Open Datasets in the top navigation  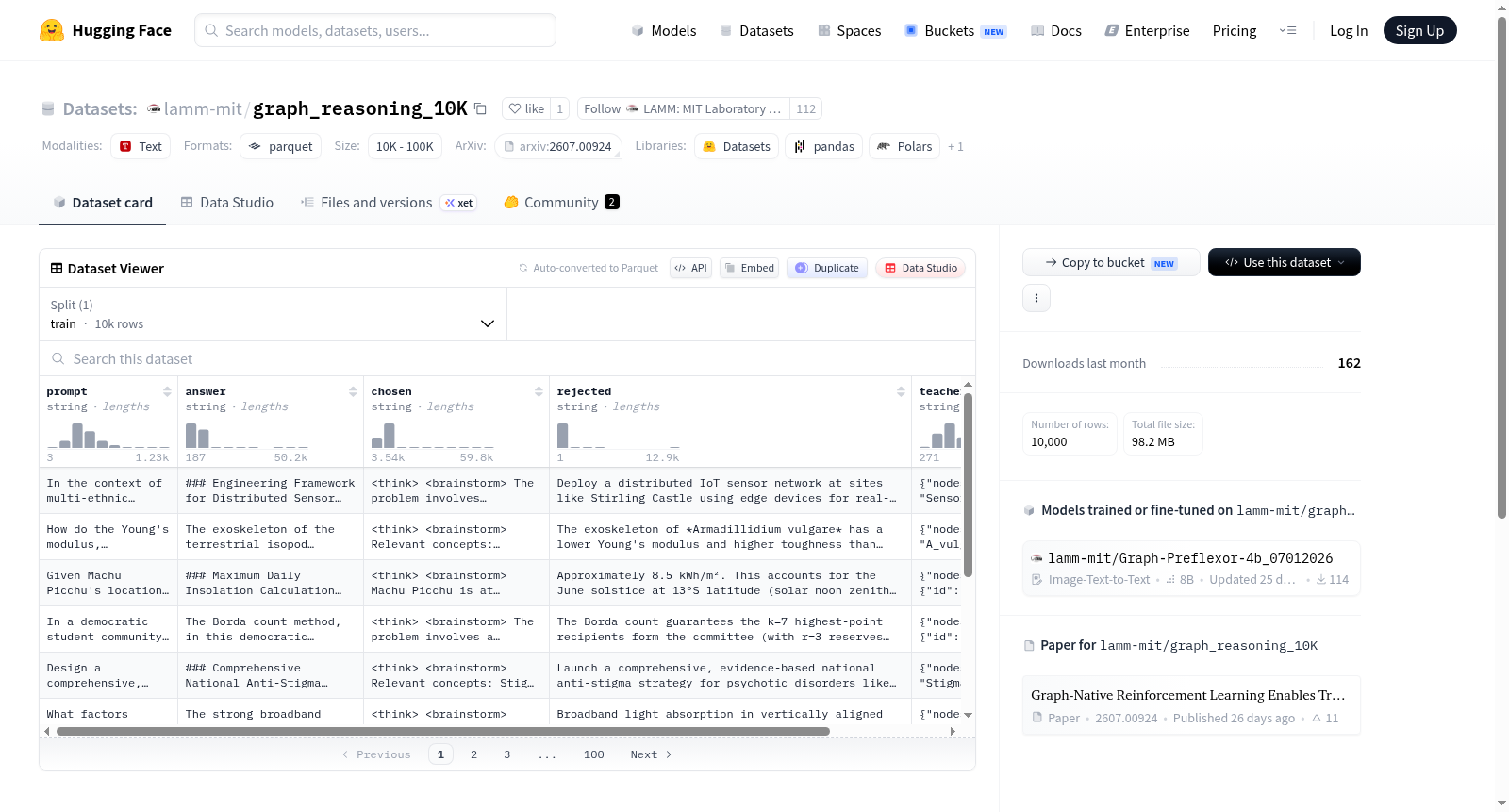[756, 31]
